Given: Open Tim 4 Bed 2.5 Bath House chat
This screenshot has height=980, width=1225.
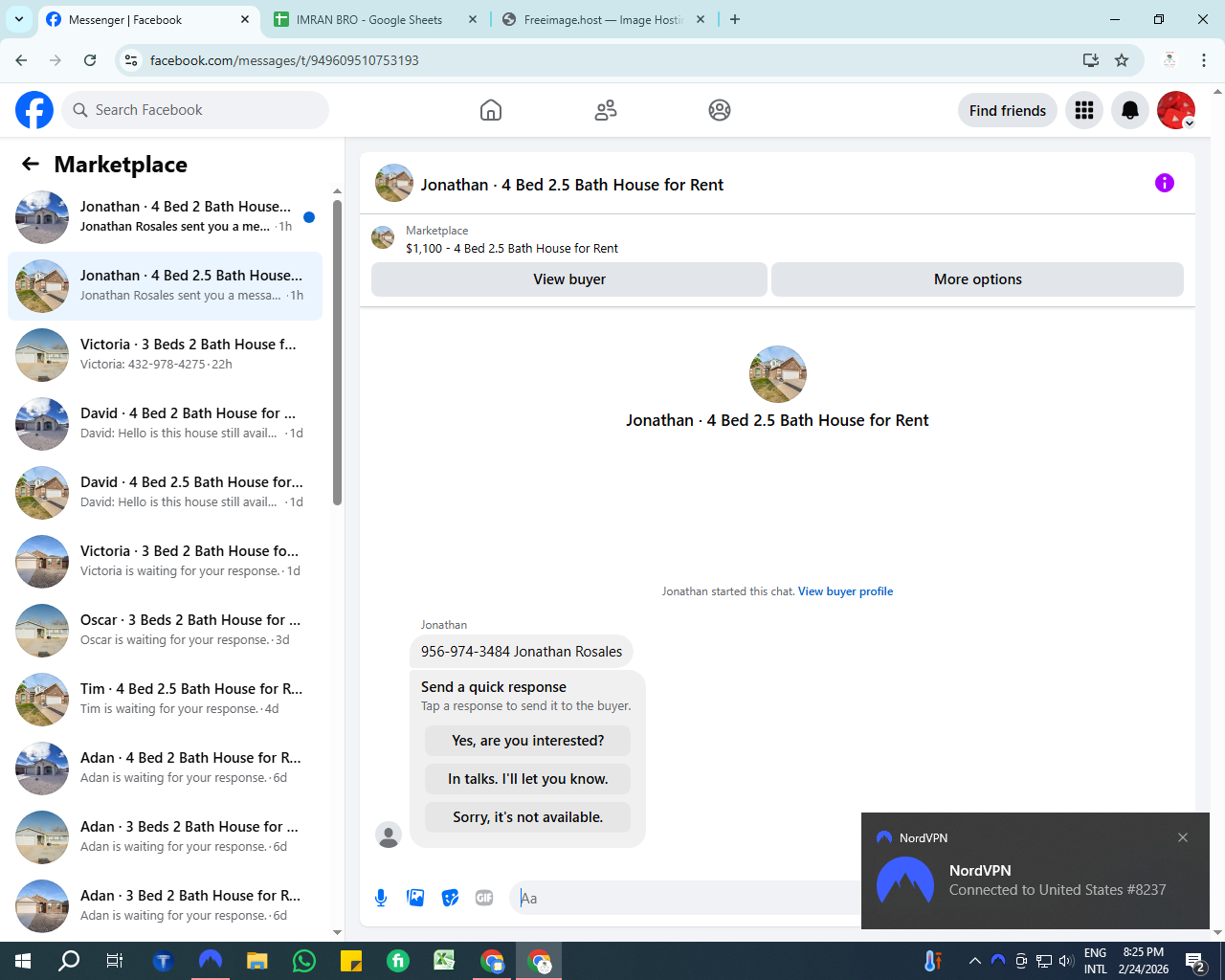Looking at the screenshot, I should [x=165, y=700].
